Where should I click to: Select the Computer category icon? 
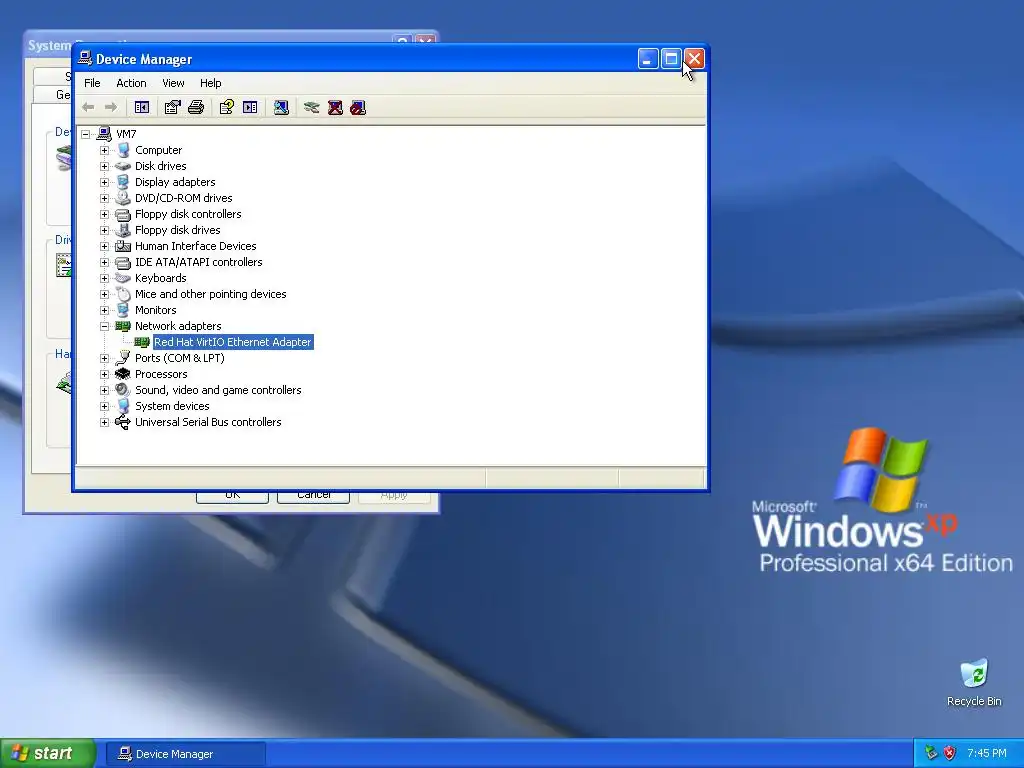click(123, 150)
